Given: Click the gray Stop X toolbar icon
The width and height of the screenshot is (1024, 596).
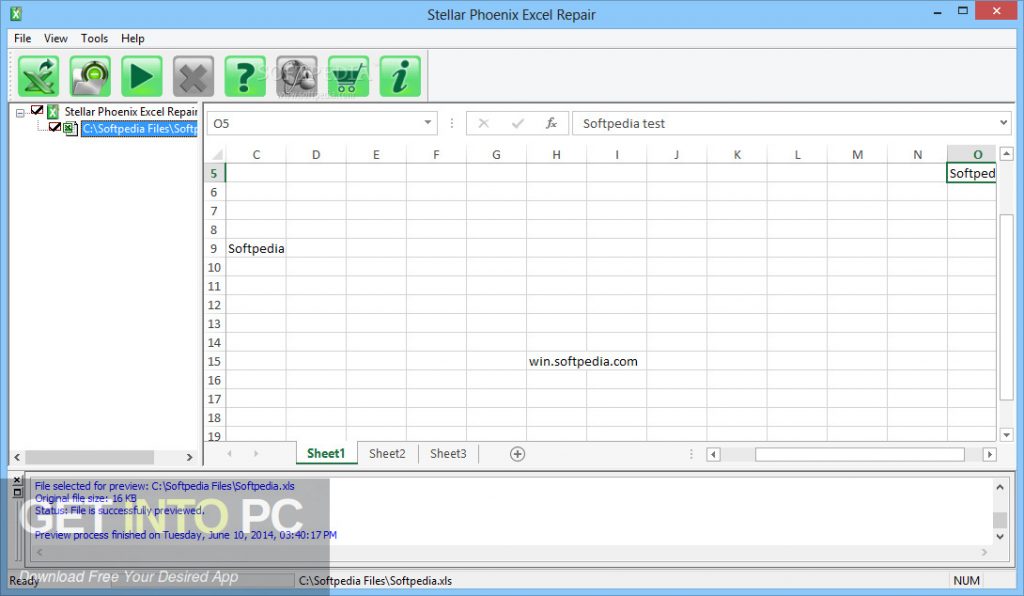Looking at the screenshot, I should 193,76.
